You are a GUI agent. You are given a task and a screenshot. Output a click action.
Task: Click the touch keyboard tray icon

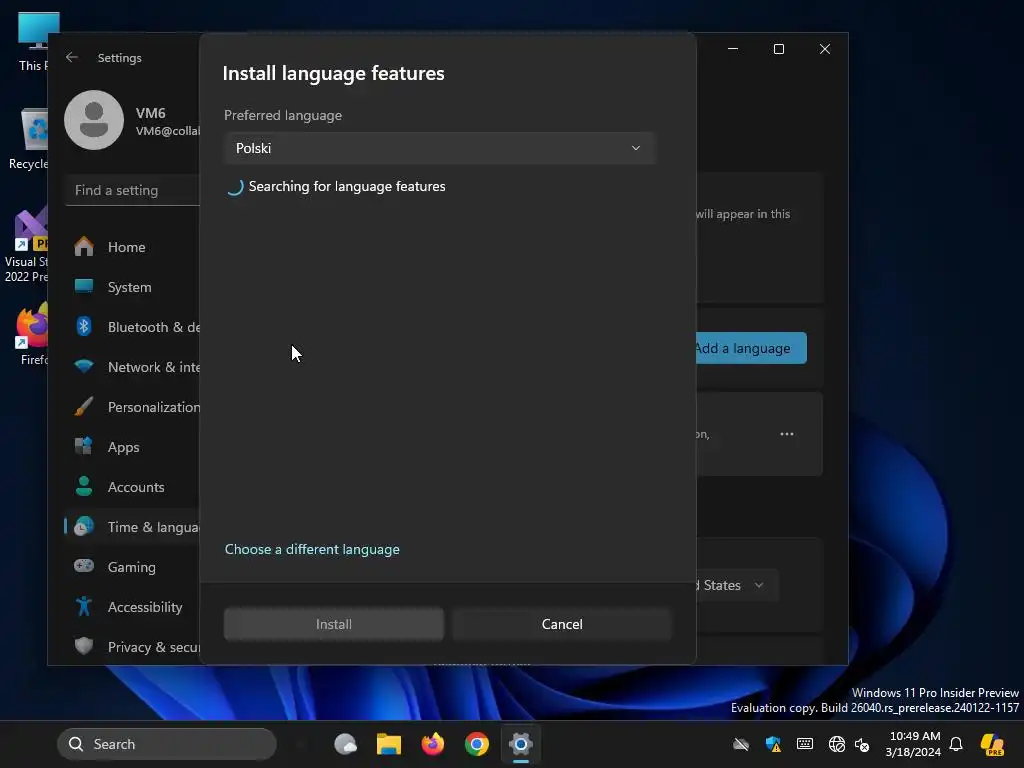coord(805,744)
